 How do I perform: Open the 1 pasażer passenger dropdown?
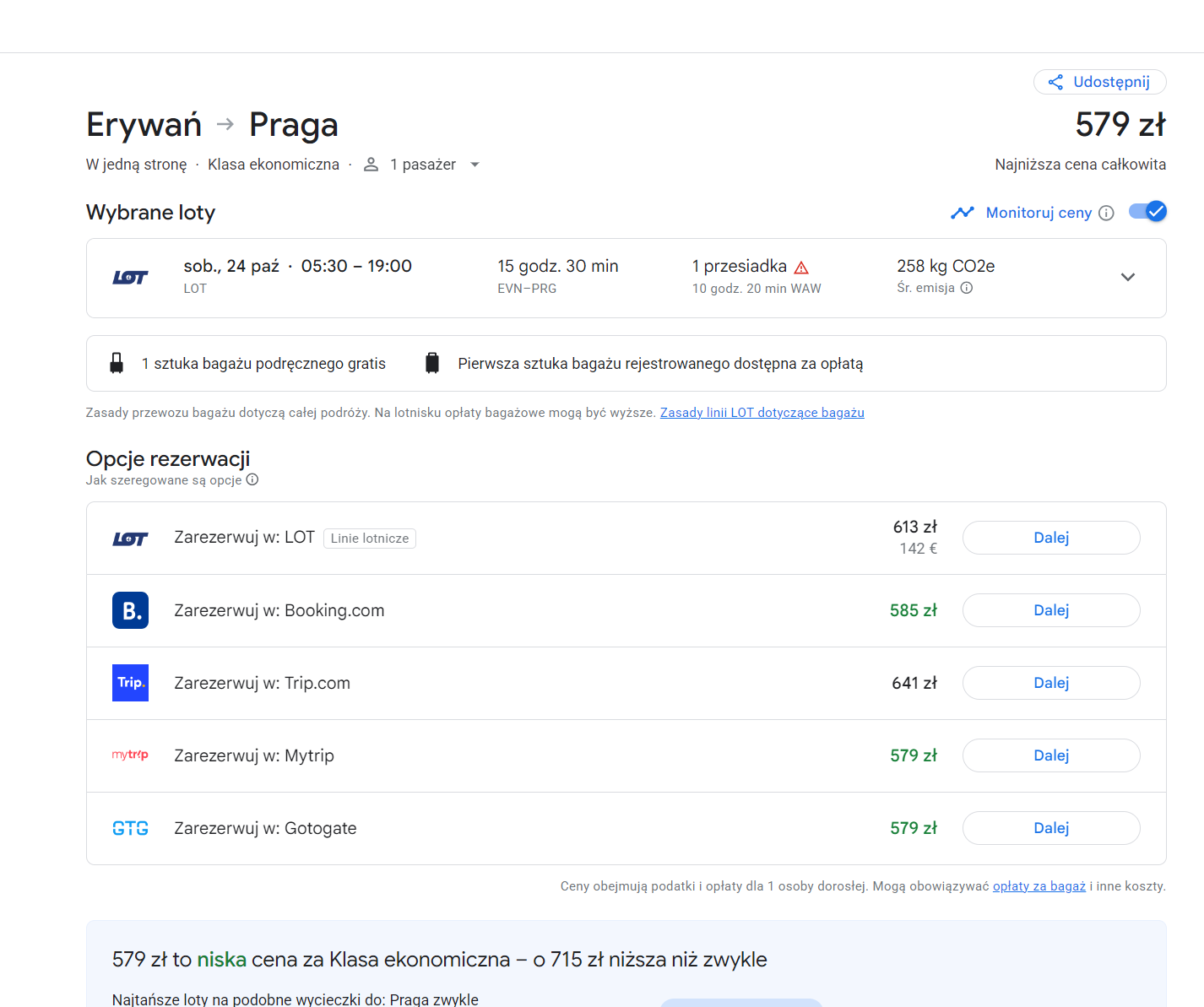tap(422, 165)
